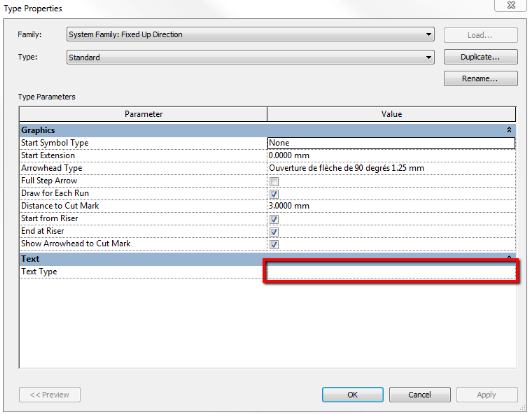528x414 pixels.
Task: Click the Apply button
Action: [487, 395]
